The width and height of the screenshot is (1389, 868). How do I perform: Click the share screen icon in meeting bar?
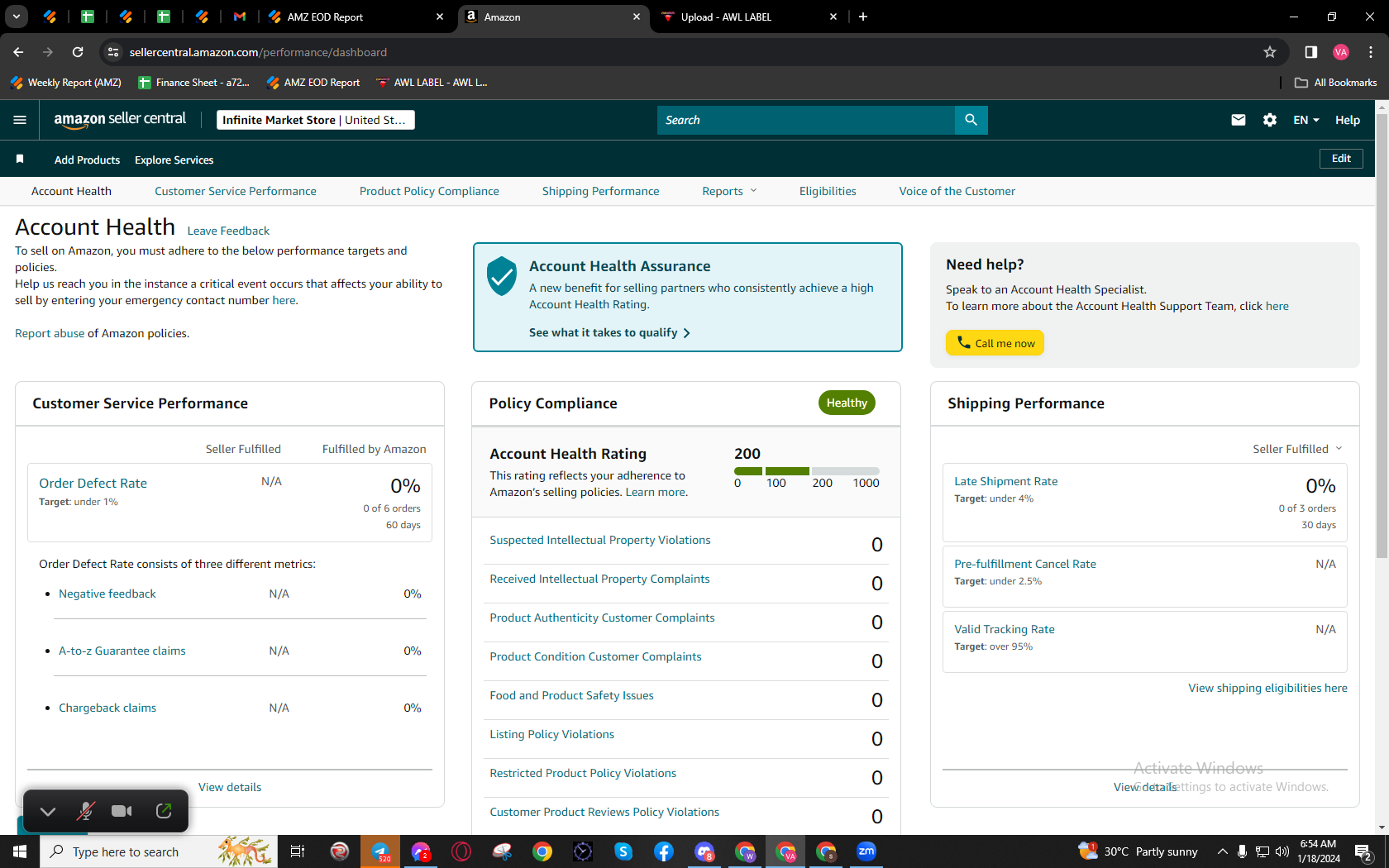[164, 811]
